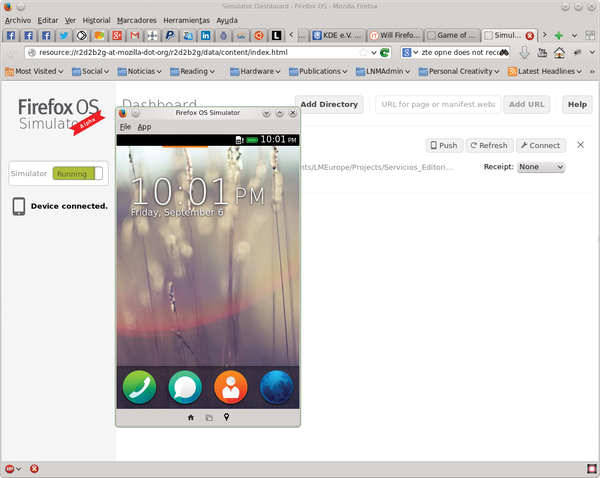Click the Help button
Screen dimensions: 600x478
pyautogui.click(x=577, y=104)
